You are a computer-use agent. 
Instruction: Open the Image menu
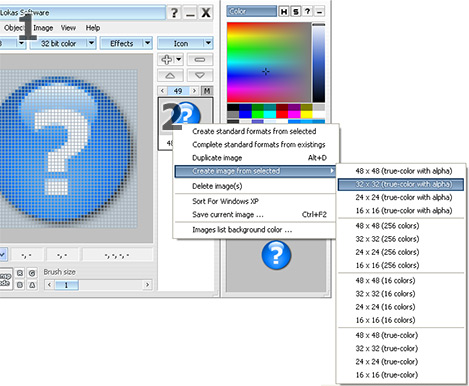43,28
